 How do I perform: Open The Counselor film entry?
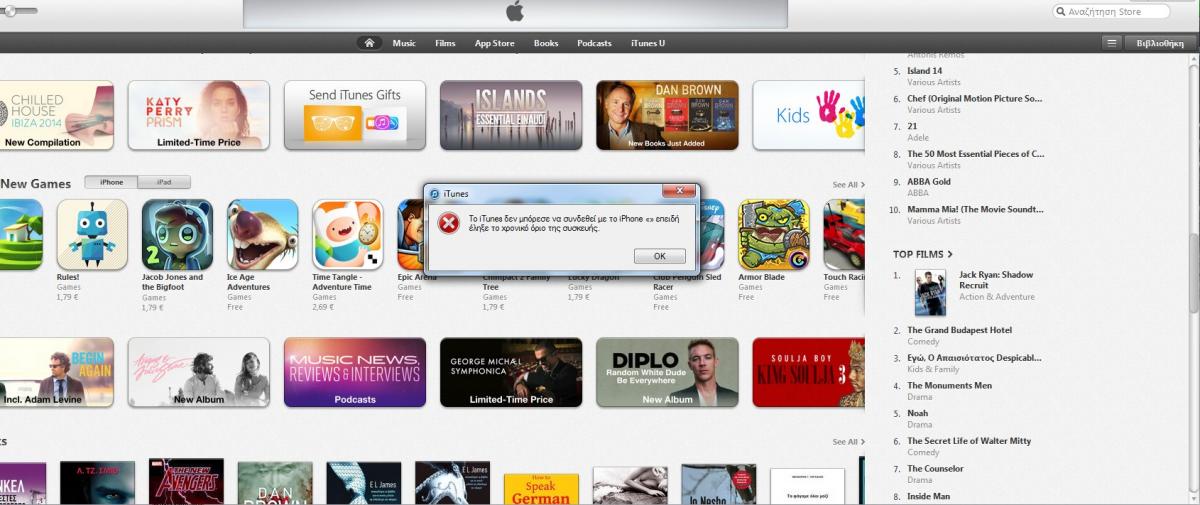pos(935,469)
